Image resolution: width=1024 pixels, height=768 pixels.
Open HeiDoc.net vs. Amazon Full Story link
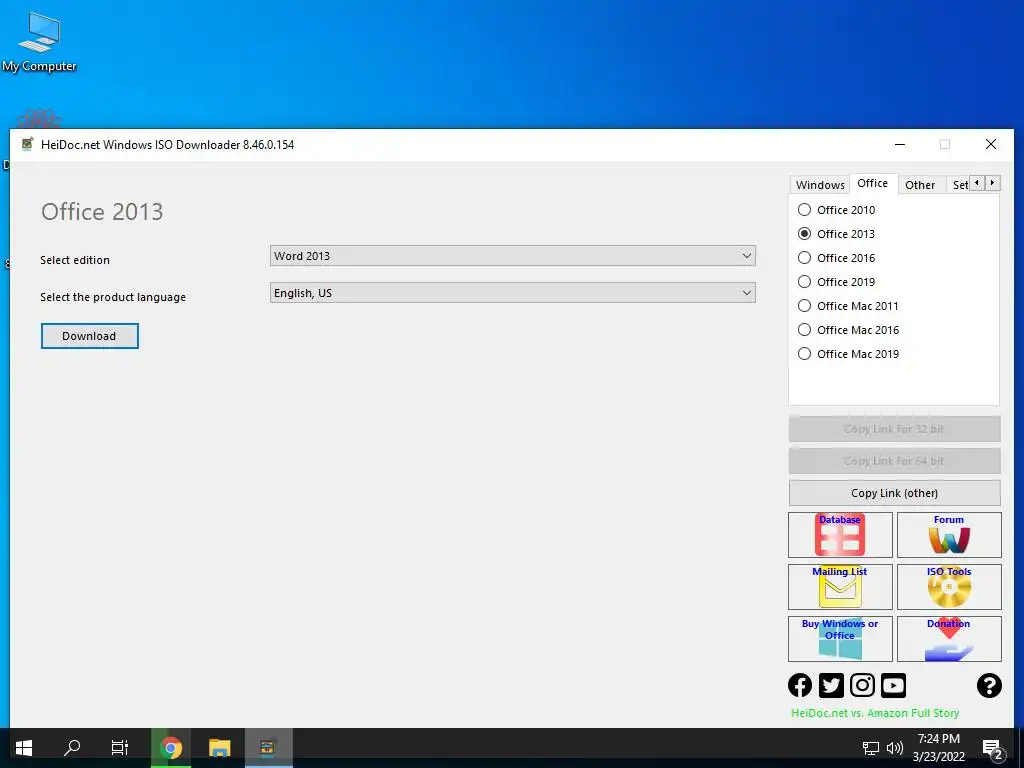click(875, 713)
